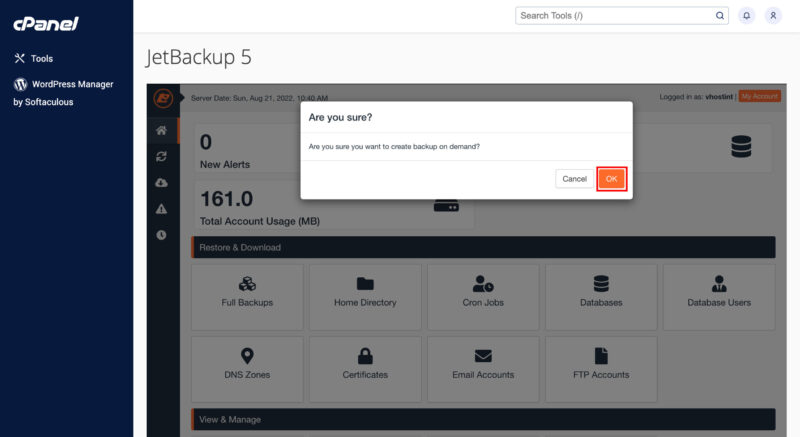Click the disk drive usage icon
Viewport: 800px width, 437px height.
[446, 205]
